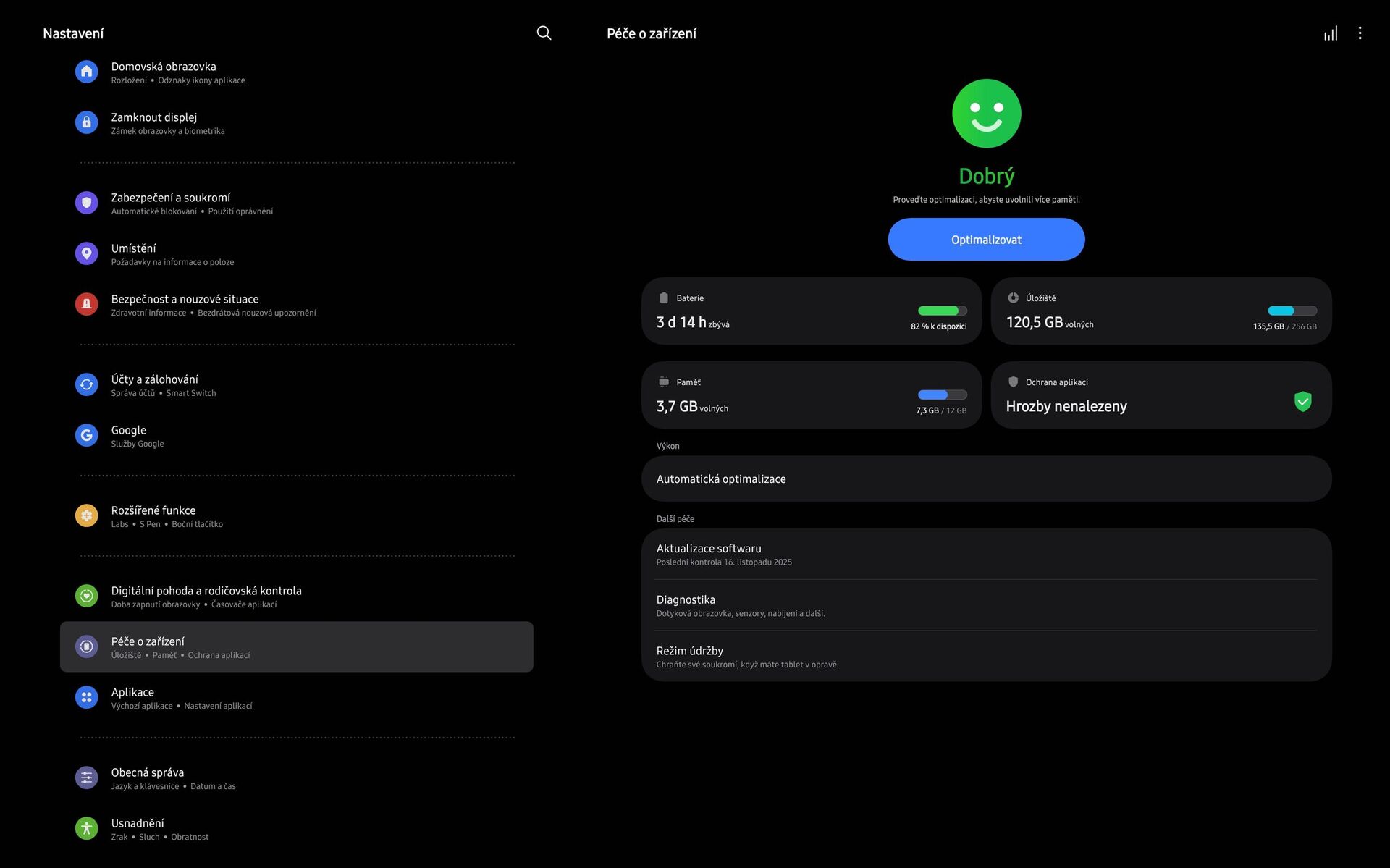
Task: Open Aktualizace softwaru entry
Action: click(986, 555)
